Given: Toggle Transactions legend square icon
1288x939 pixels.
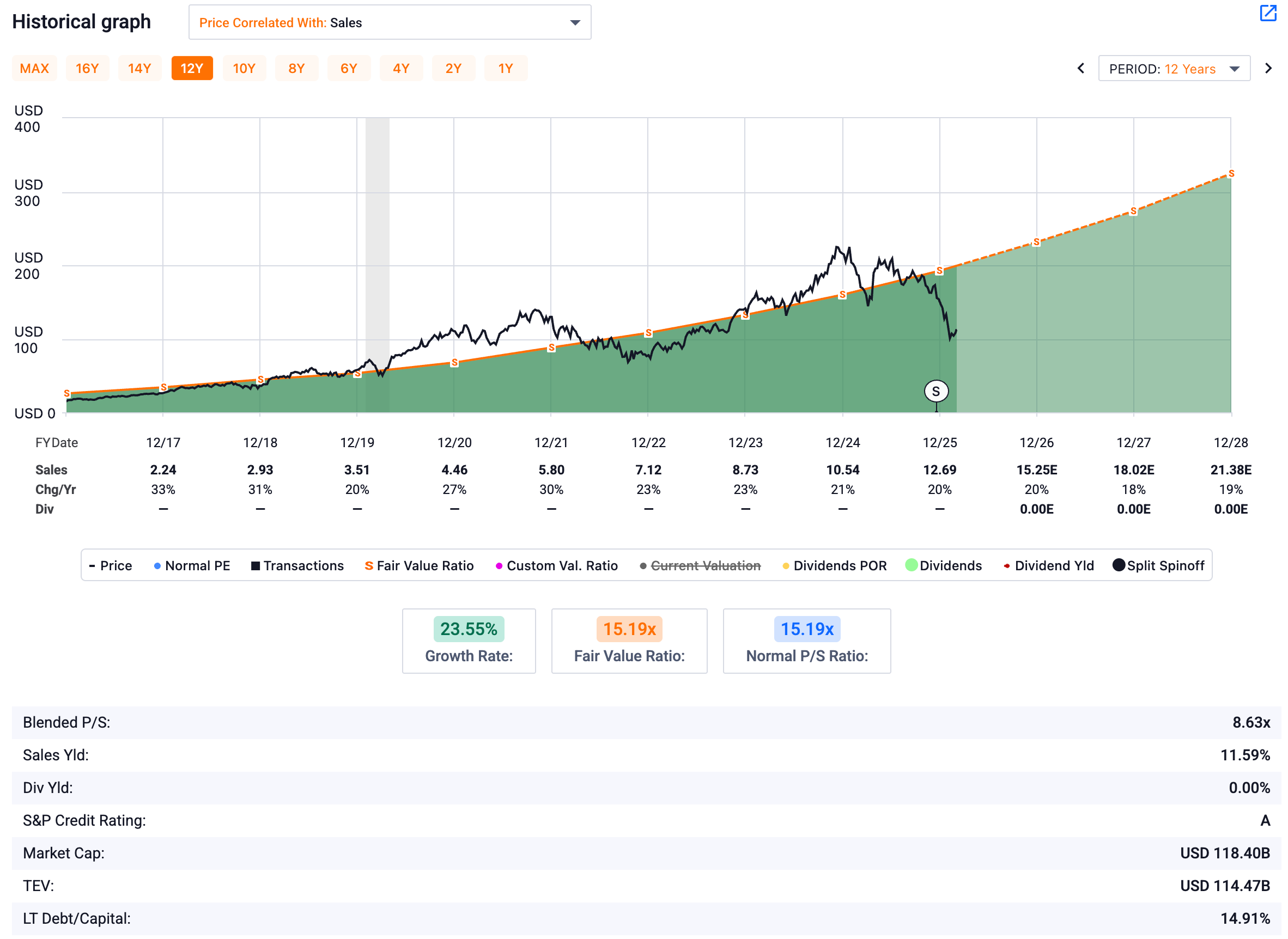Looking at the screenshot, I should (x=256, y=565).
